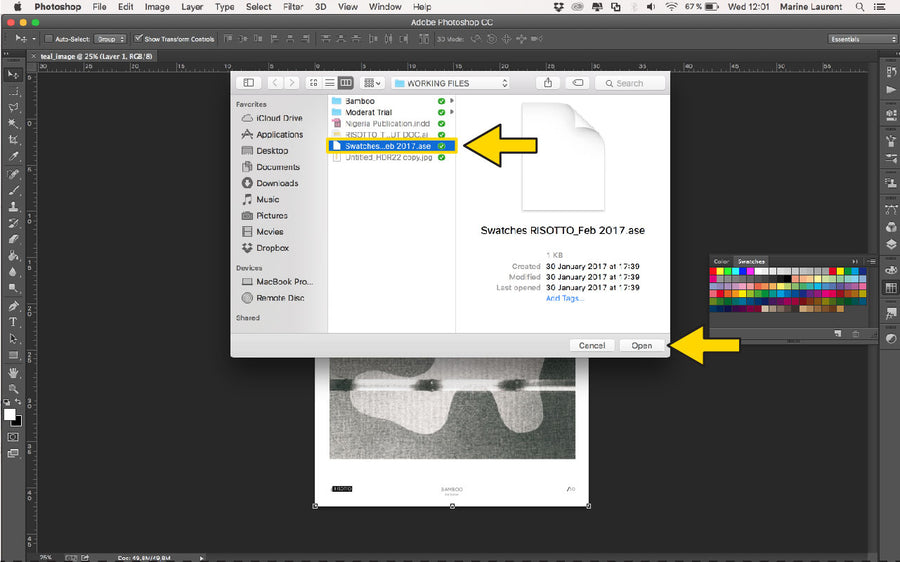The image size is (900, 562).
Task: Select the Crop tool
Action: click(x=13, y=140)
